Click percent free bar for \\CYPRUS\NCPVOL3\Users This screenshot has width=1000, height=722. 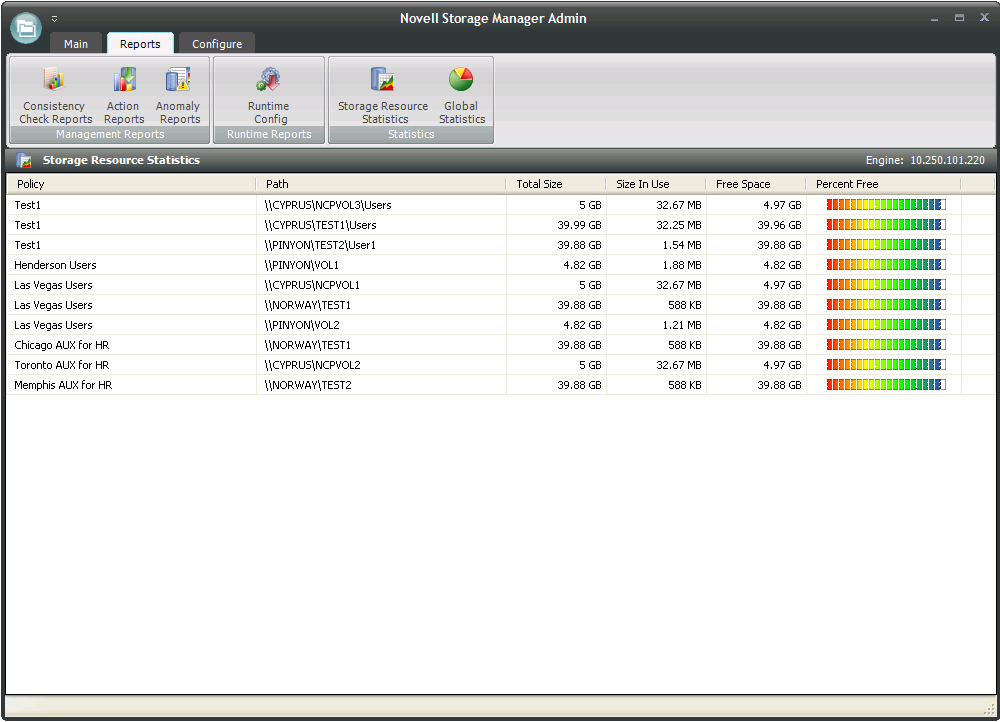point(886,205)
